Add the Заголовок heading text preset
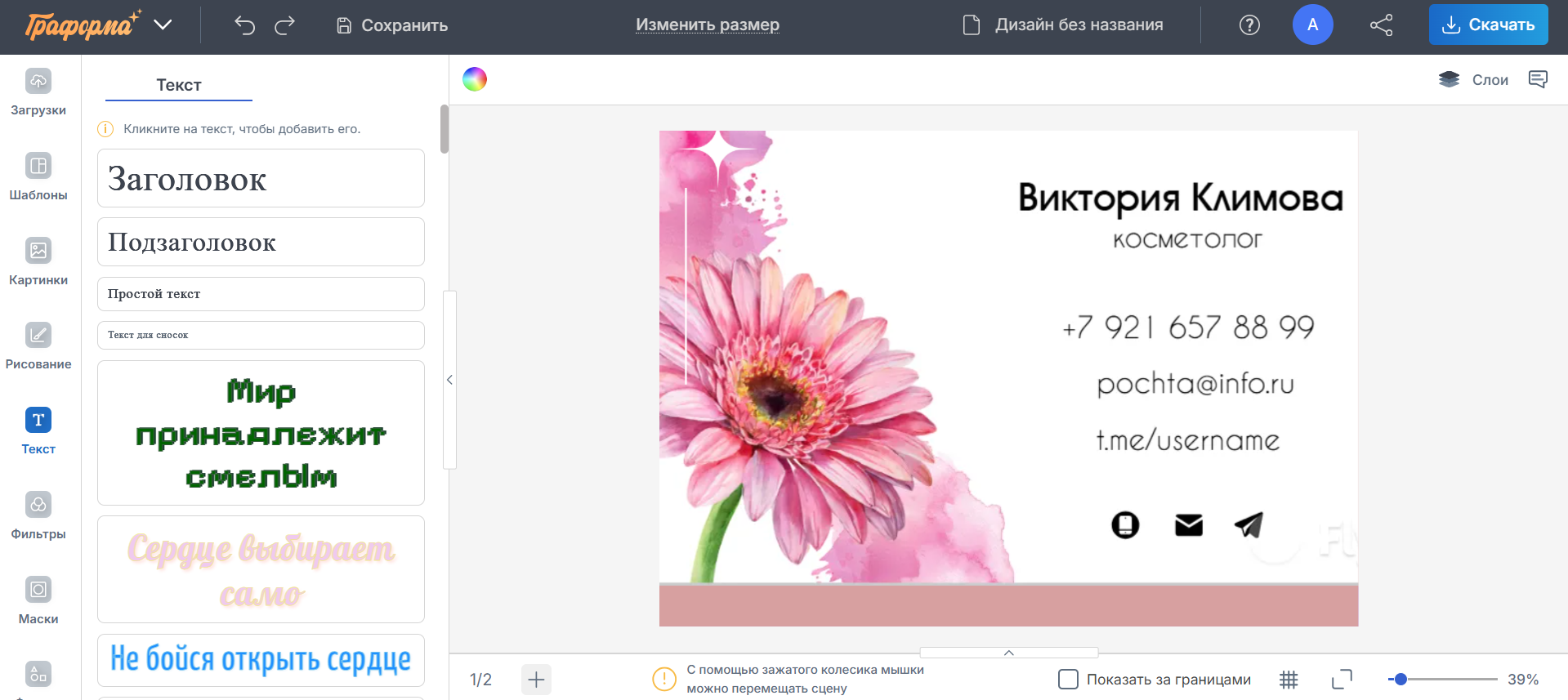Screen dimensions: 1568x700 [x=261, y=178]
